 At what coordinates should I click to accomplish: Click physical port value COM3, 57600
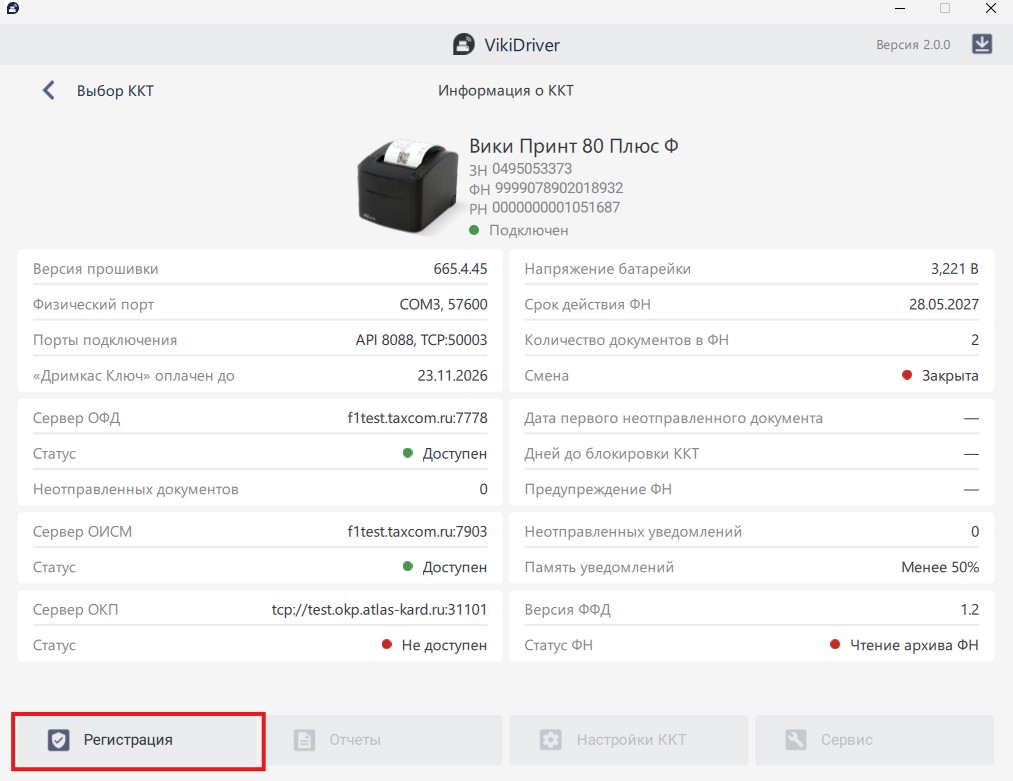point(443,304)
